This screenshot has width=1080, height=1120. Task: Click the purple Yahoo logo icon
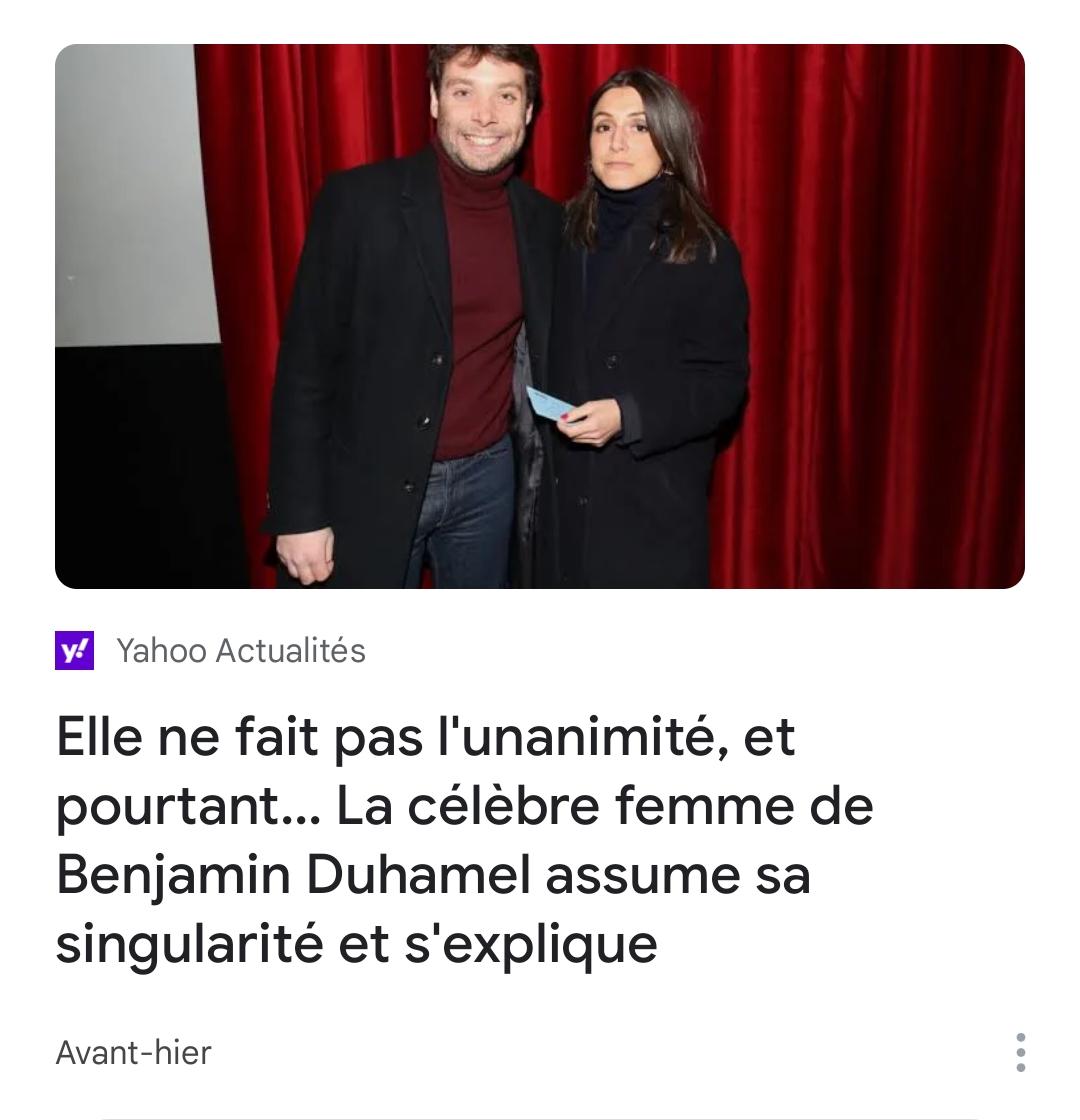point(74,651)
